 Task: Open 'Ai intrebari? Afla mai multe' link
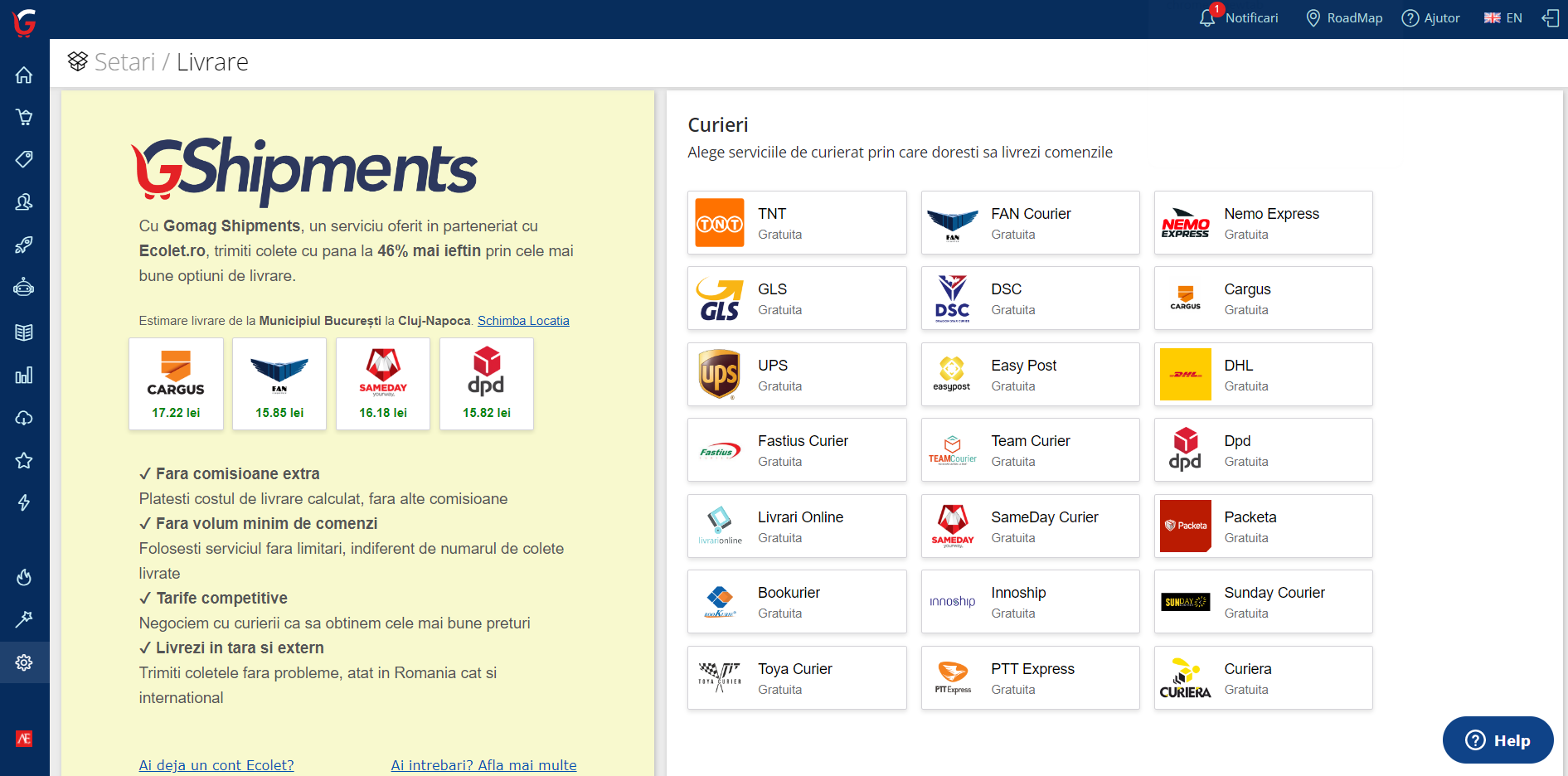coord(483,765)
